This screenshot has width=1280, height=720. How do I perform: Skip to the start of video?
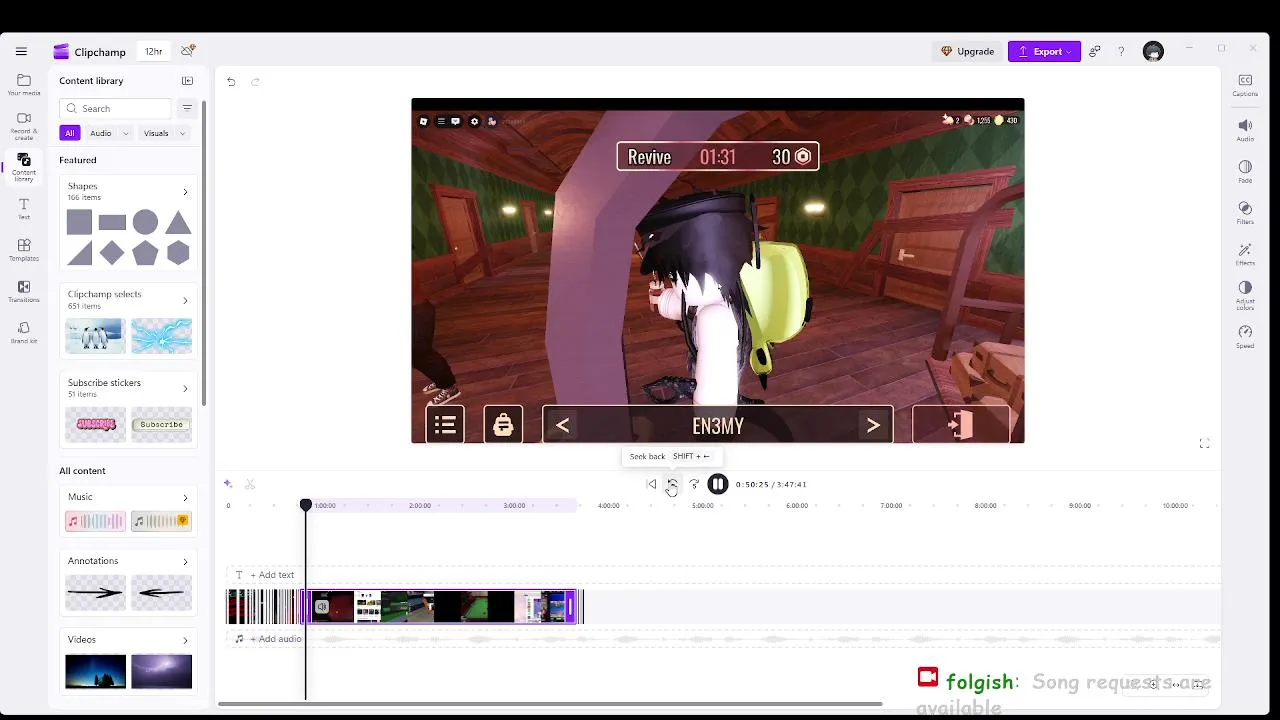(651, 484)
